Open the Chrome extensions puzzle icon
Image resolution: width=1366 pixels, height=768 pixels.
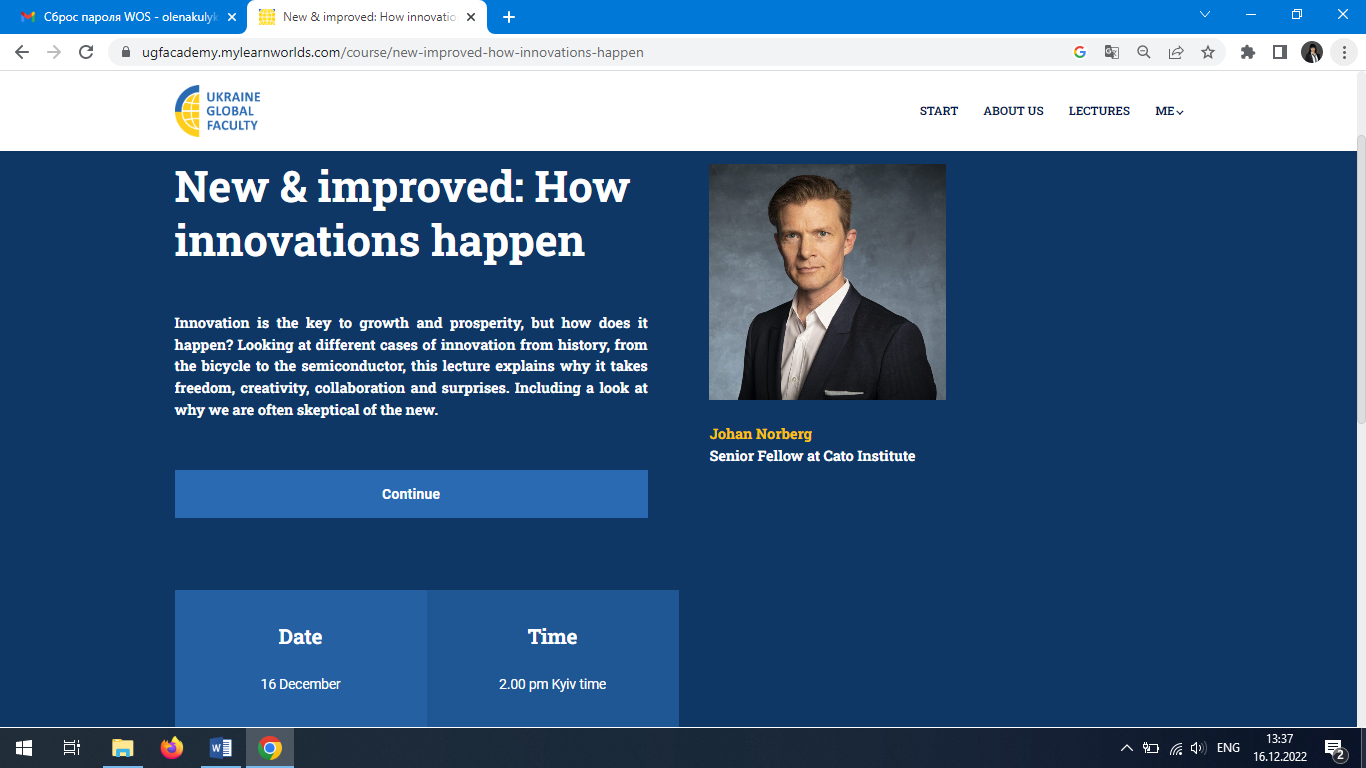[x=1248, y=52]
